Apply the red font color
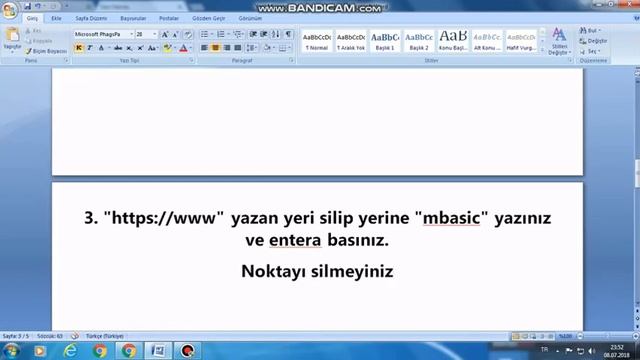The image size is (640, 360). [x=183, y=48]
